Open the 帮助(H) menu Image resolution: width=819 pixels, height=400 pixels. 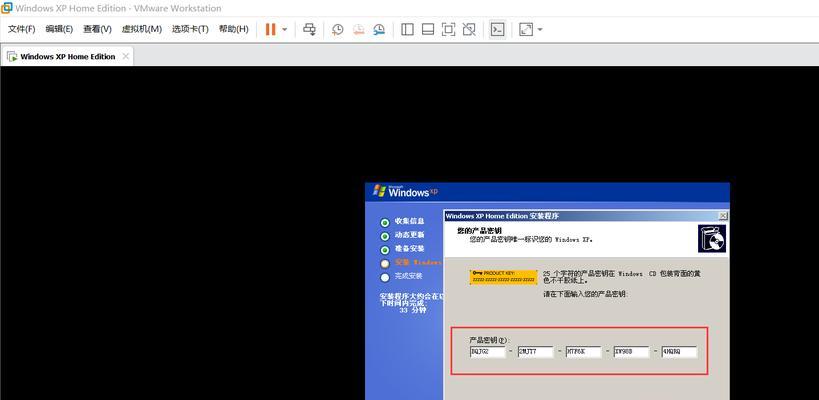[233, 29]
